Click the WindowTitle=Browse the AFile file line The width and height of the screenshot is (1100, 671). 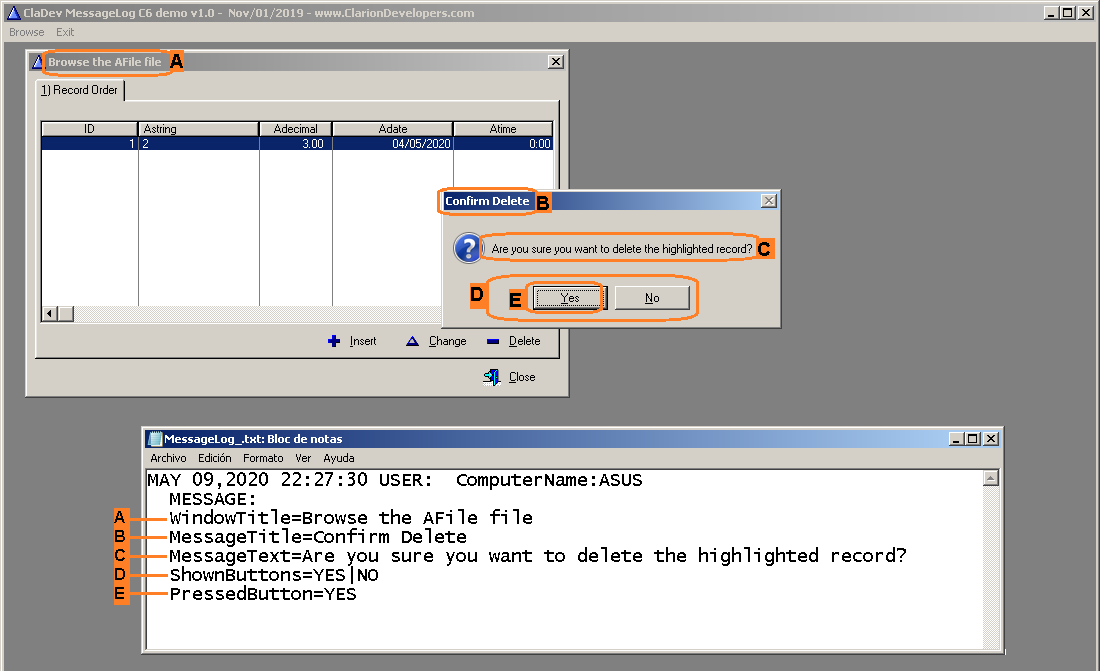[x=351, y=518]
